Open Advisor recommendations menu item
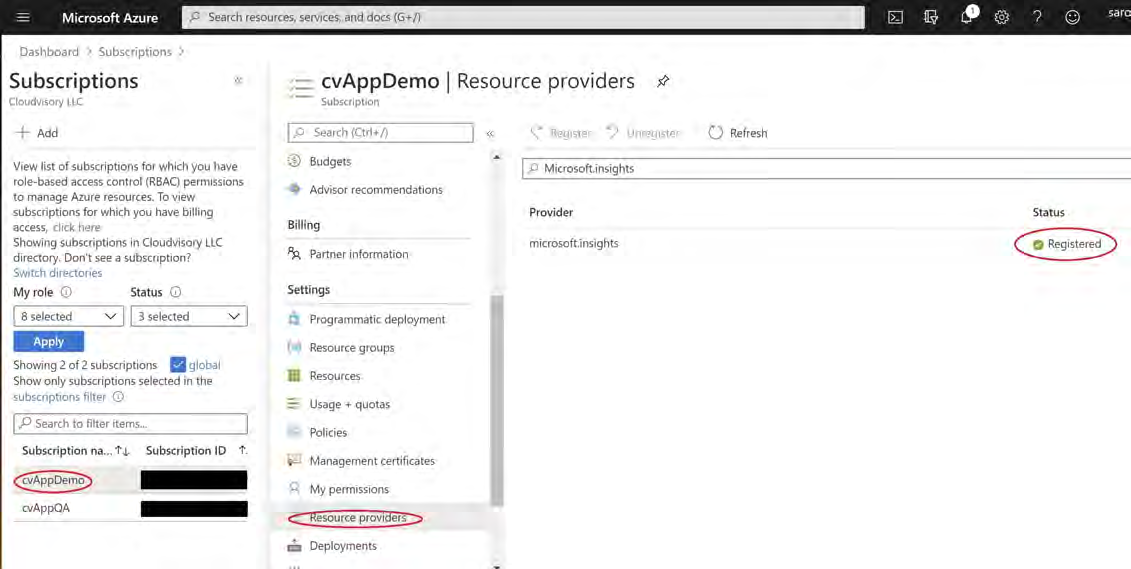The image size is (1131, 569). [x=378, y=189]
